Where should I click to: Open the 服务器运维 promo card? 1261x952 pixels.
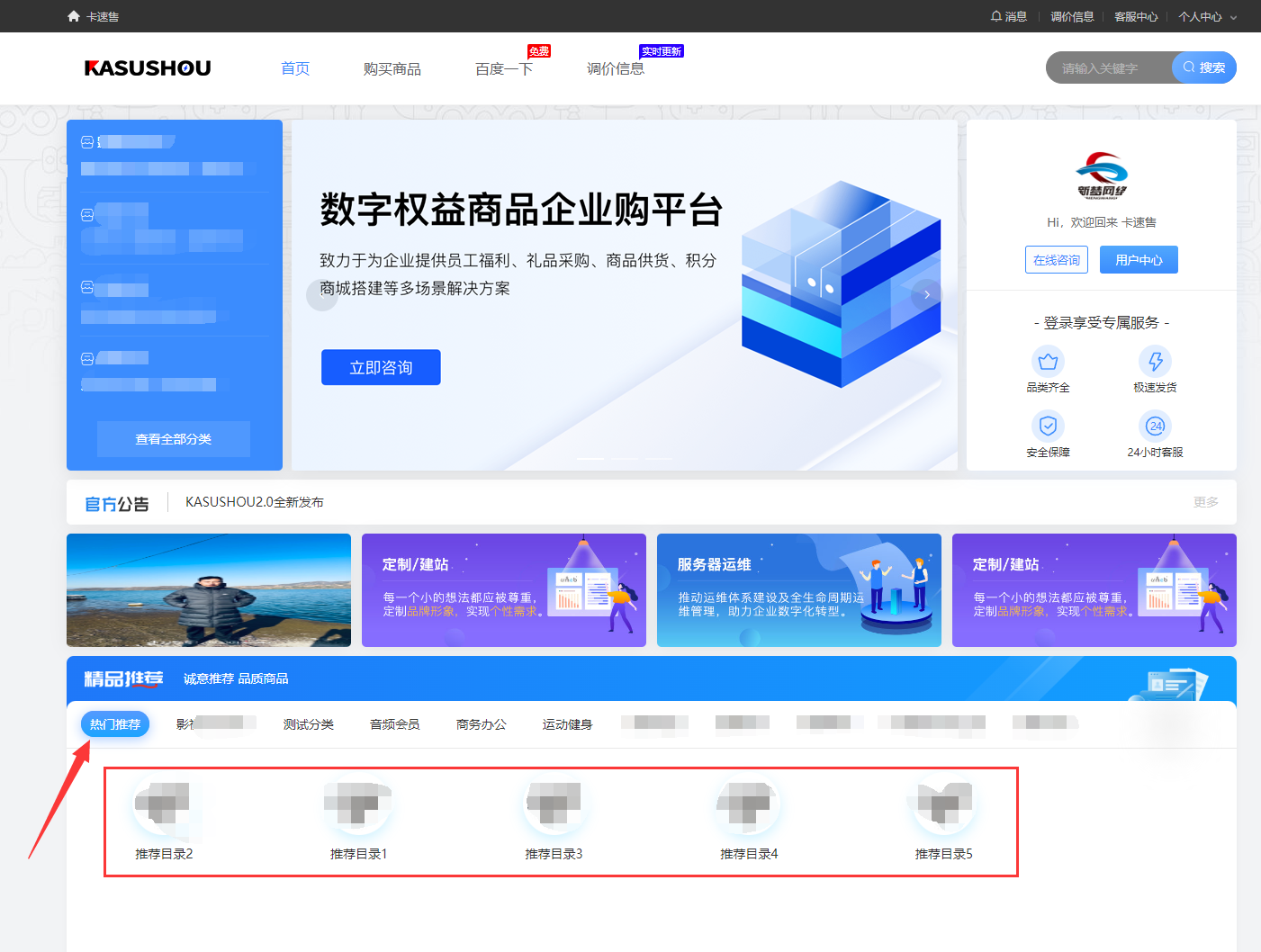799,590
